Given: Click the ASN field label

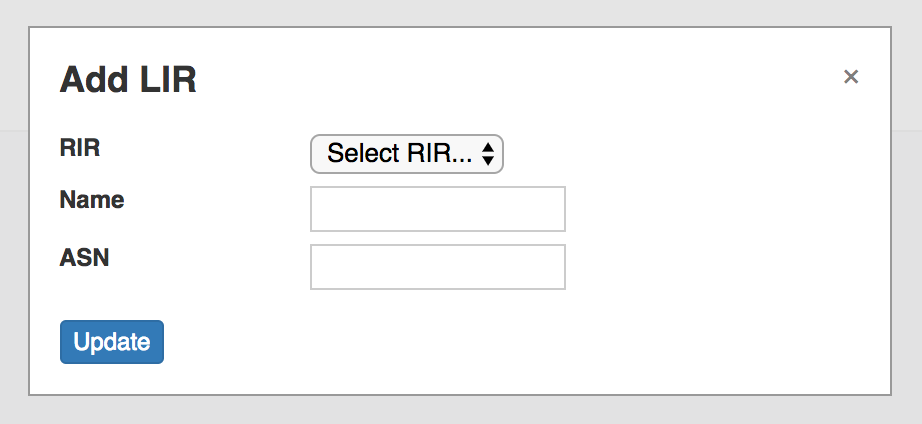Looking at the screenshot, I should pyautogui.click(x=84, y=257).
